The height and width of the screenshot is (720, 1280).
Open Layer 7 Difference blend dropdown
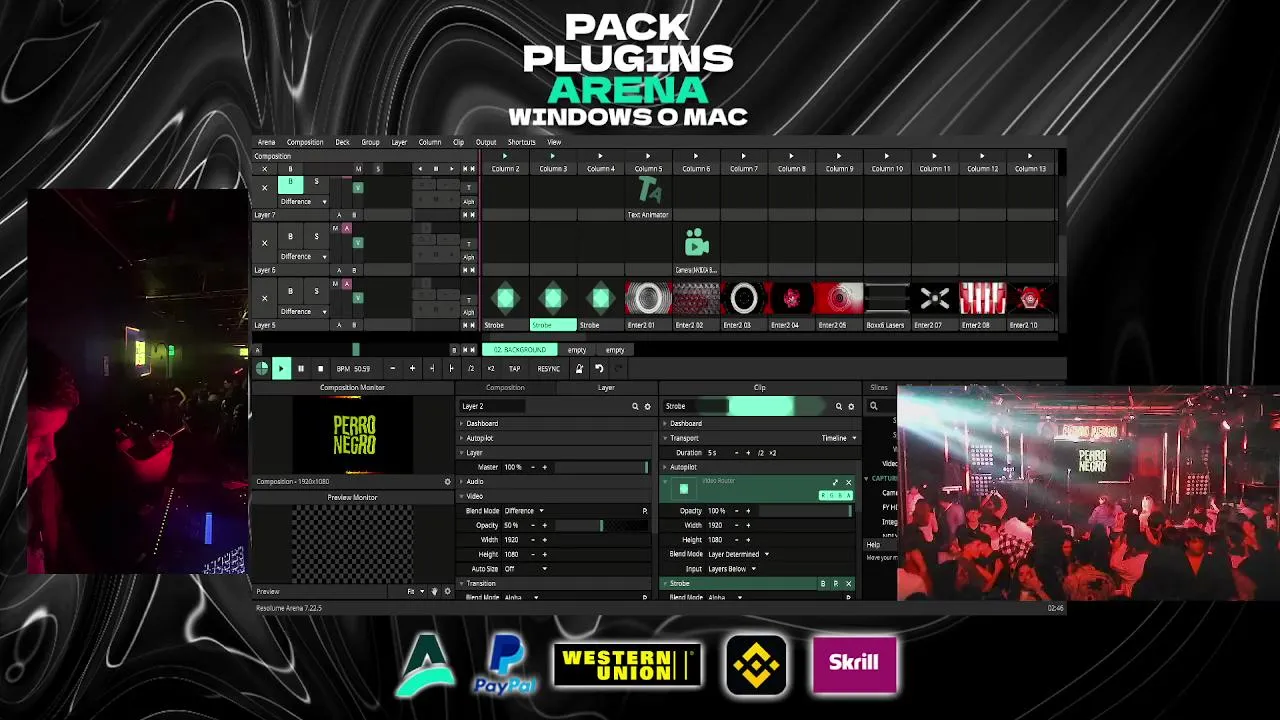tap(303, 202)
